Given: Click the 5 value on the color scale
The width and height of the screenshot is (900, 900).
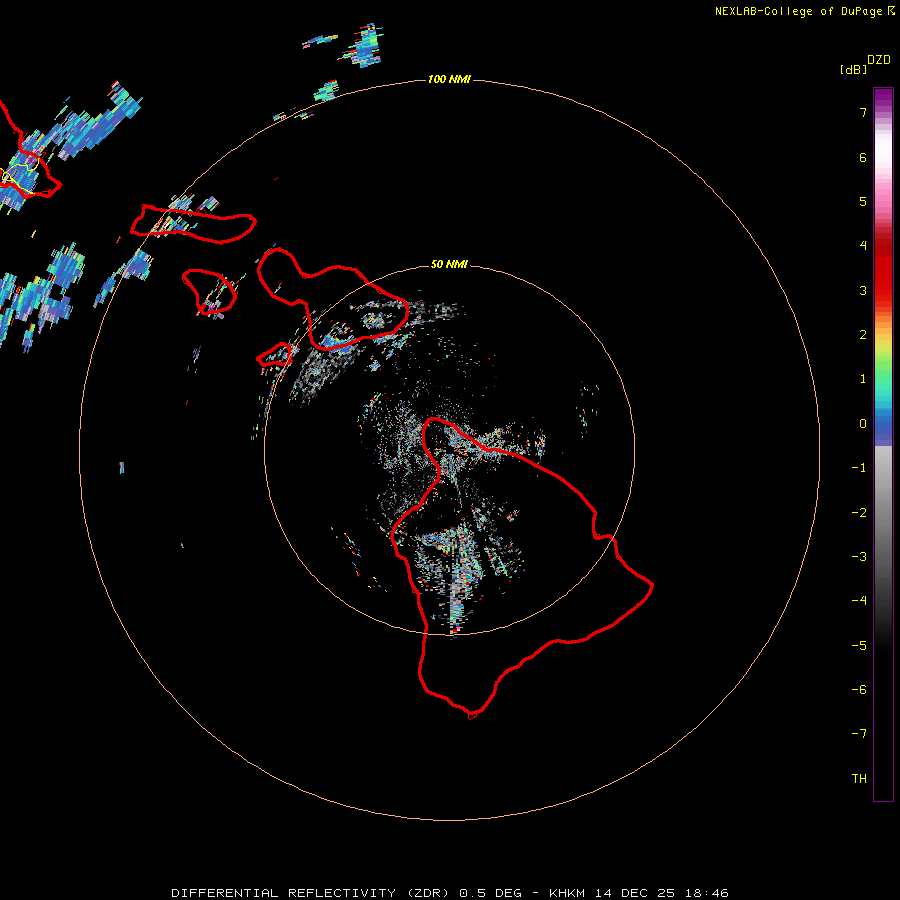Looking at the screenshot, I should point(863,201).
